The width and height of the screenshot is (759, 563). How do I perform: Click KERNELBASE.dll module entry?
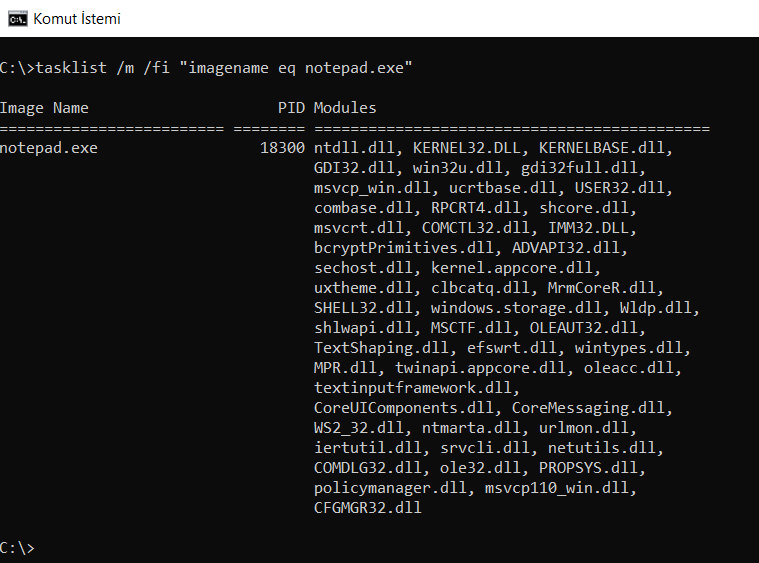602,148
